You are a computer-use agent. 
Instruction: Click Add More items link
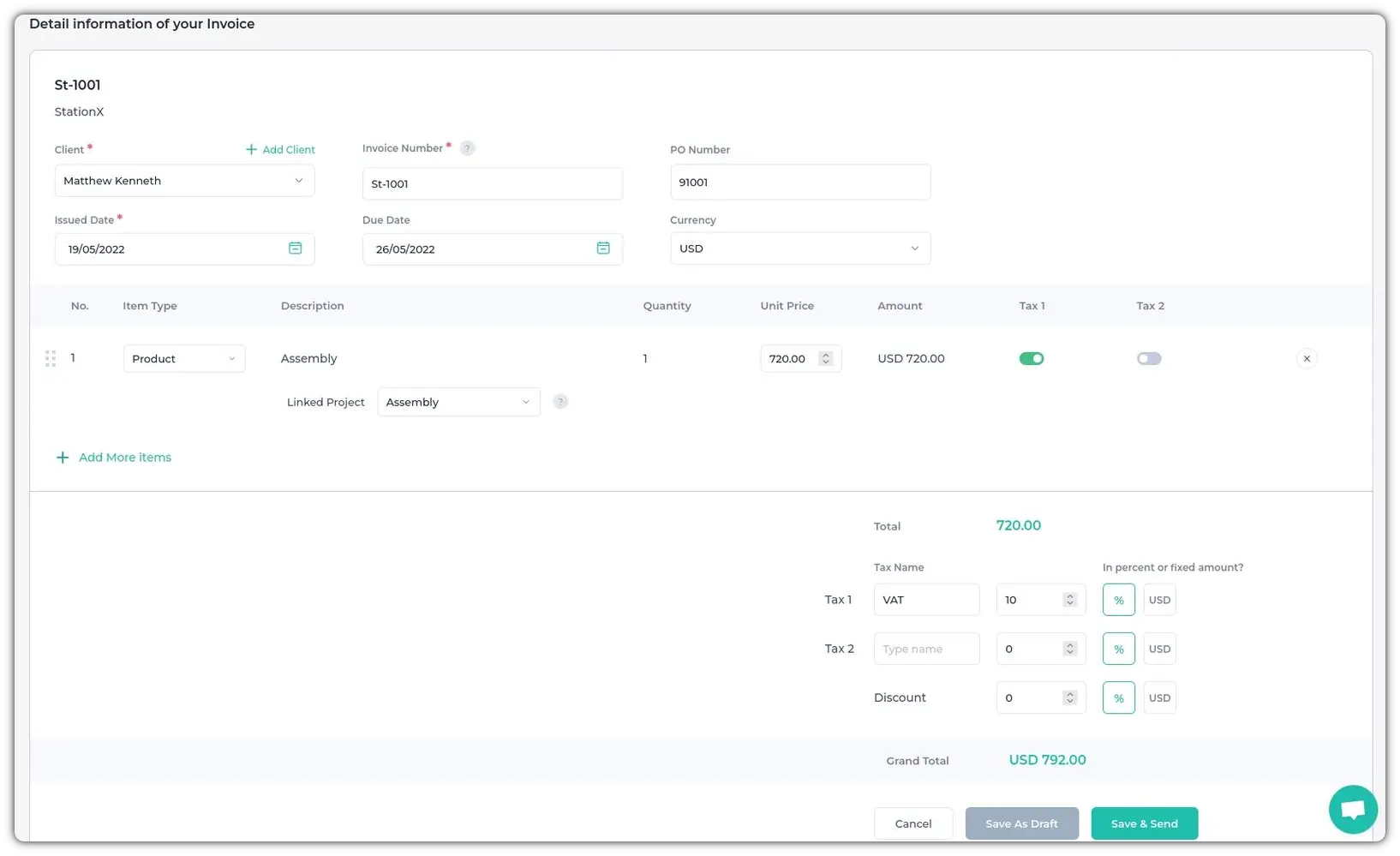click(x=124, y=458)
